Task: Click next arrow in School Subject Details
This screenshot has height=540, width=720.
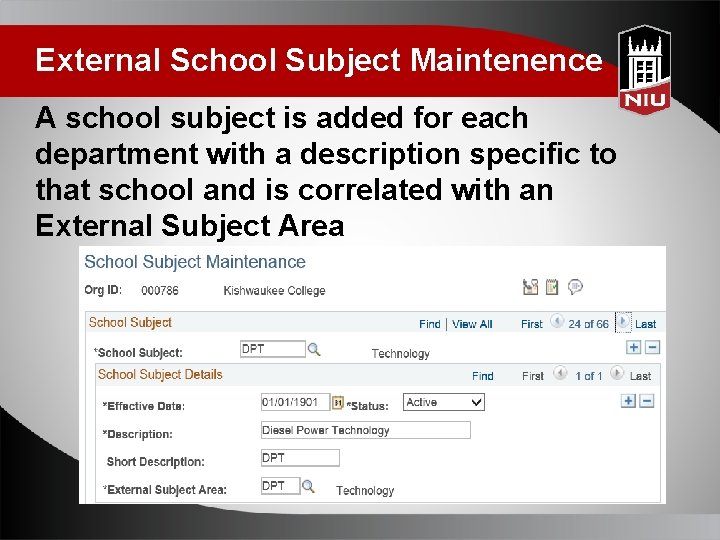Action: click(617, 373)
